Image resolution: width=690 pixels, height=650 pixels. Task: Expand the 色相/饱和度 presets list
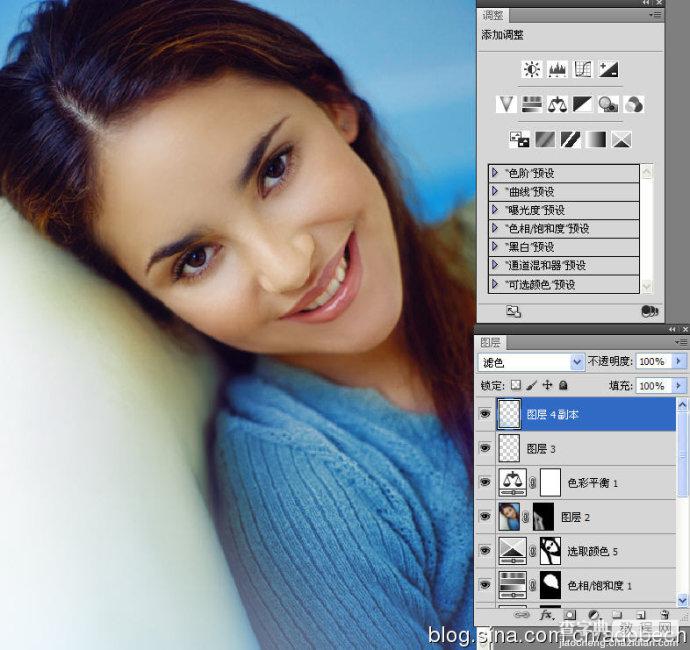[495, 228]
